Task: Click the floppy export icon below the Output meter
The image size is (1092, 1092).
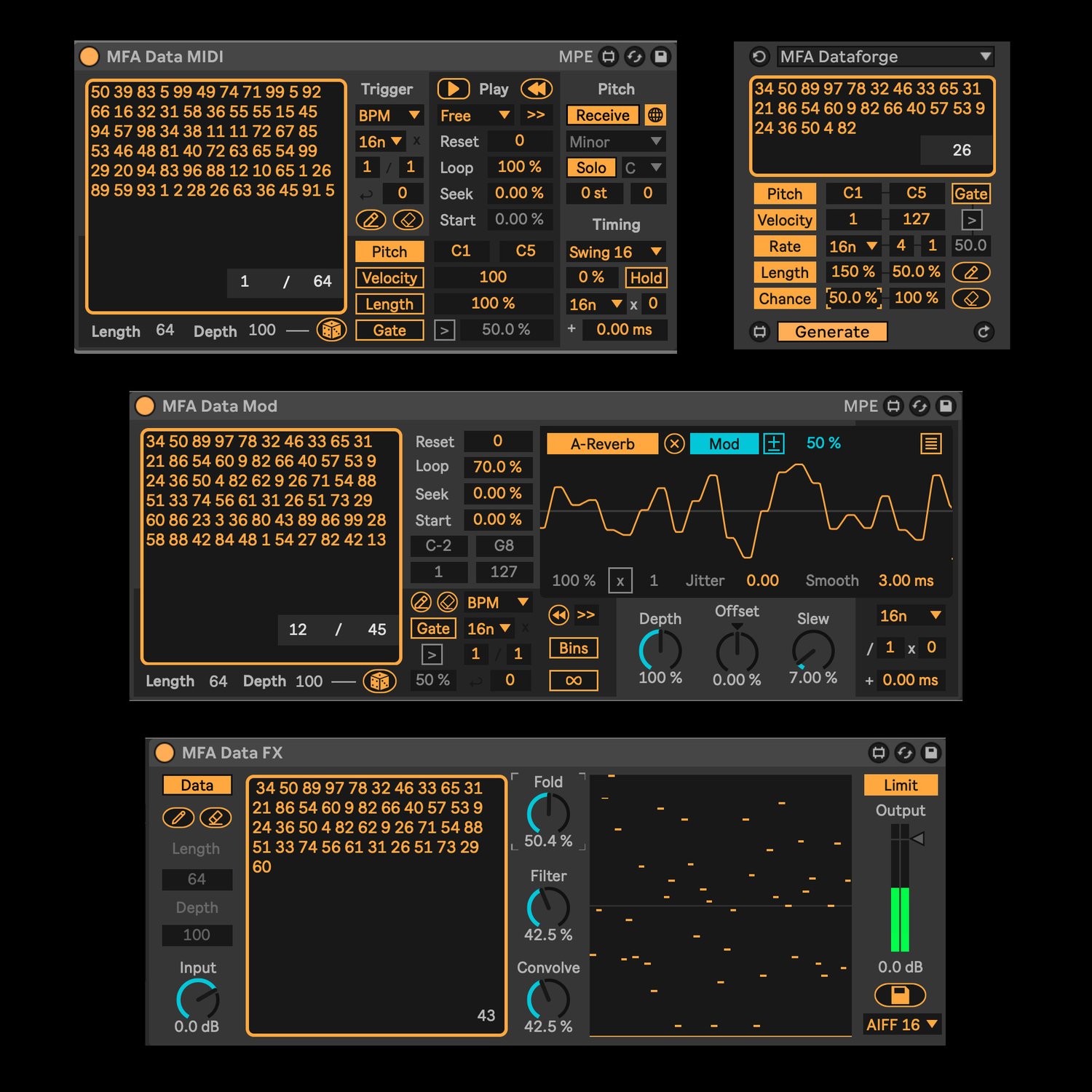Action: (x=900, y=995)
